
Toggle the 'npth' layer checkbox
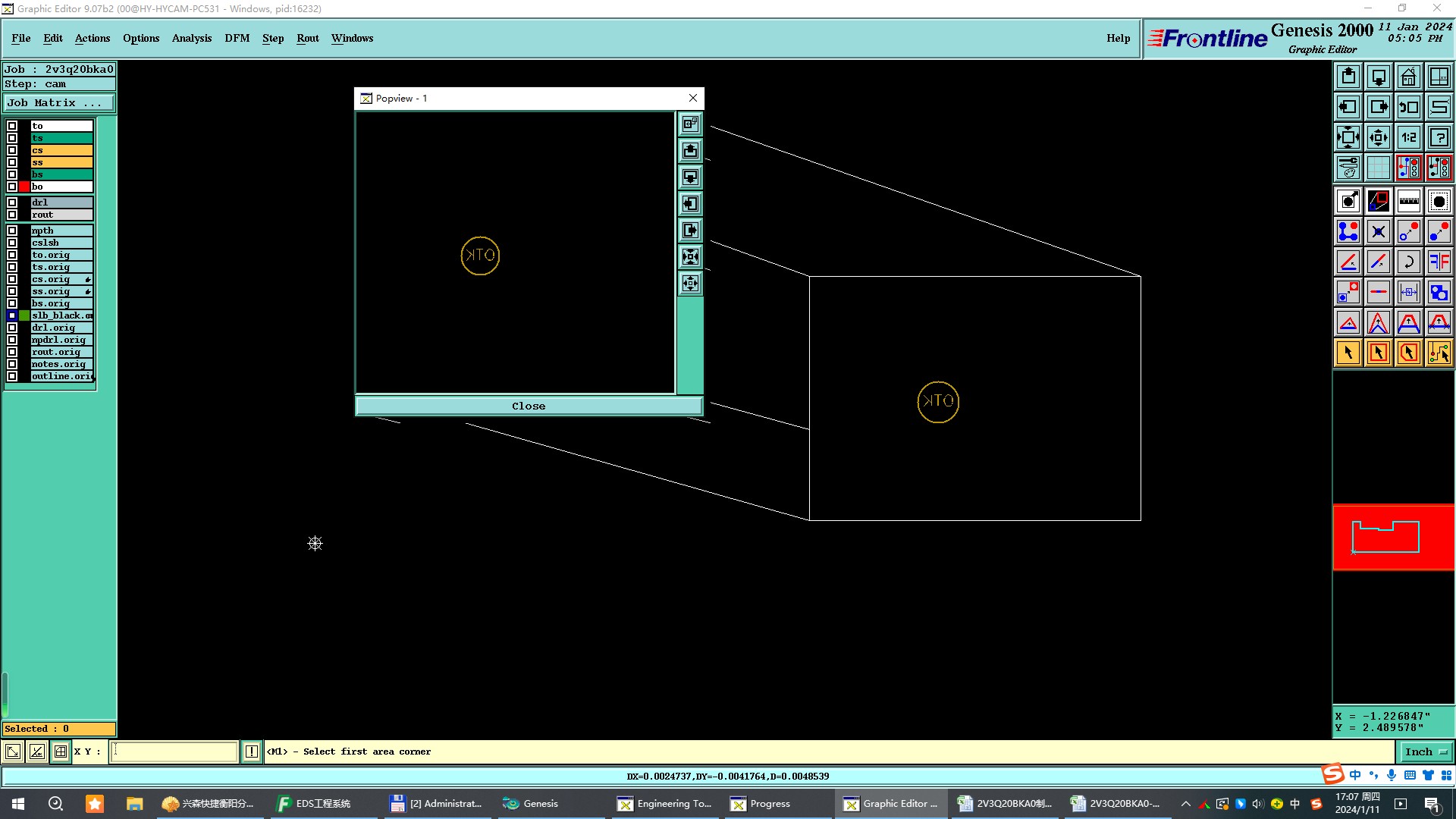coord(12,231)
